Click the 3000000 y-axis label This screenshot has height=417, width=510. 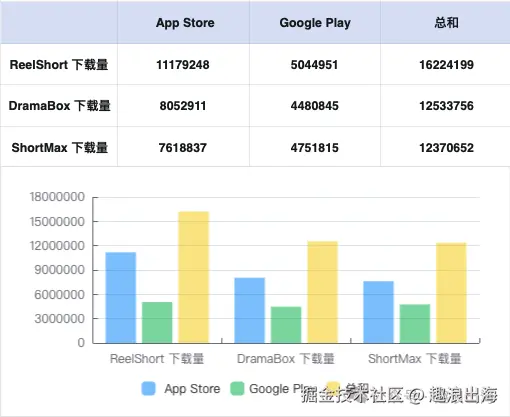coord(60,319)
